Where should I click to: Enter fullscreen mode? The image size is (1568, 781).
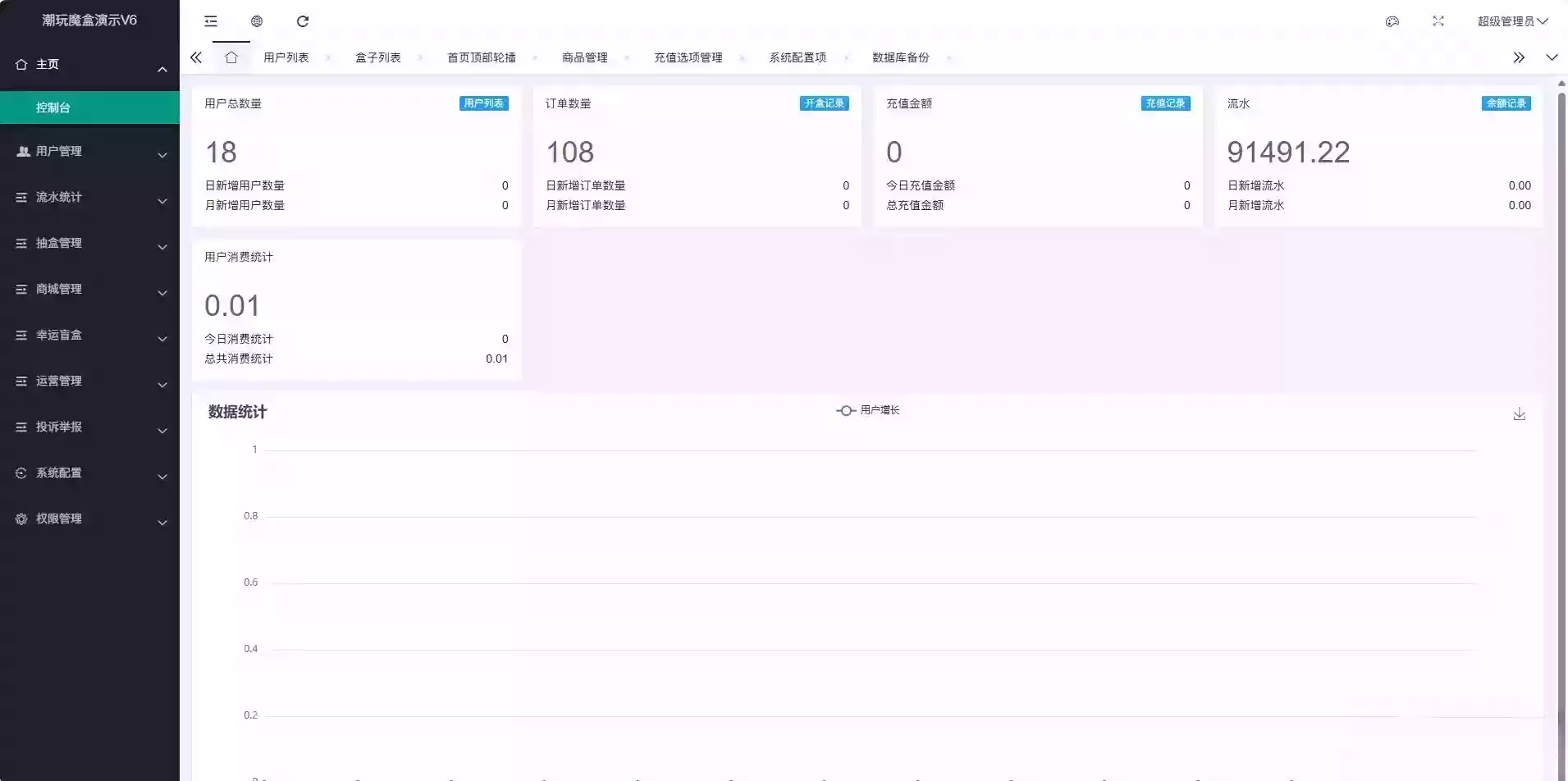1438,21
